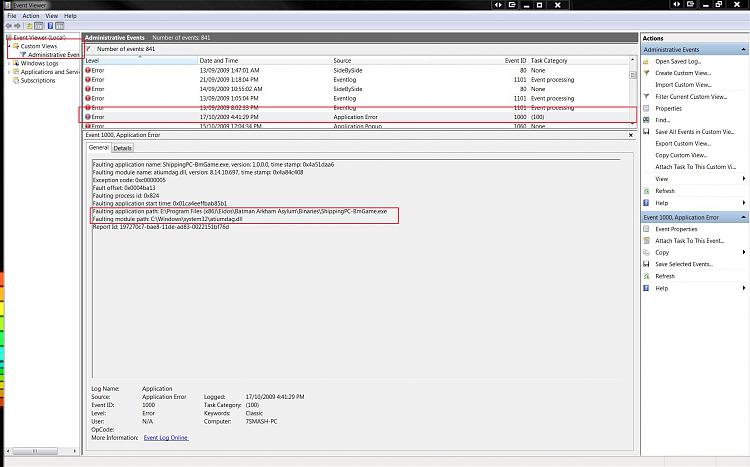Image resolution: width=750 pixels, height=467 pixels.
Task: Click the Create Custom View funnel icon
Action: pos(646,73)
